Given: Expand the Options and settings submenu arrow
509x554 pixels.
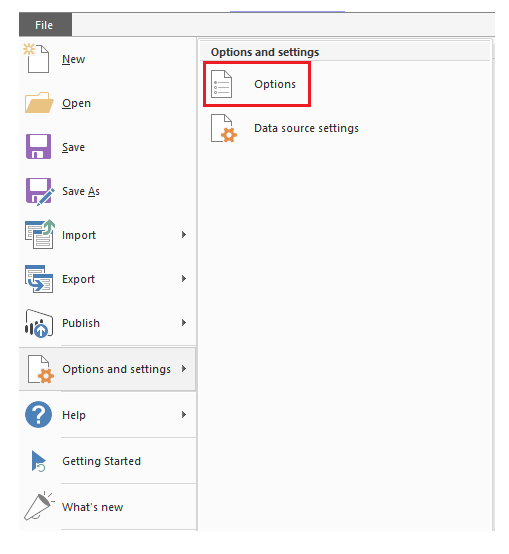Looking at the screenshot, I should coord(184,369).
